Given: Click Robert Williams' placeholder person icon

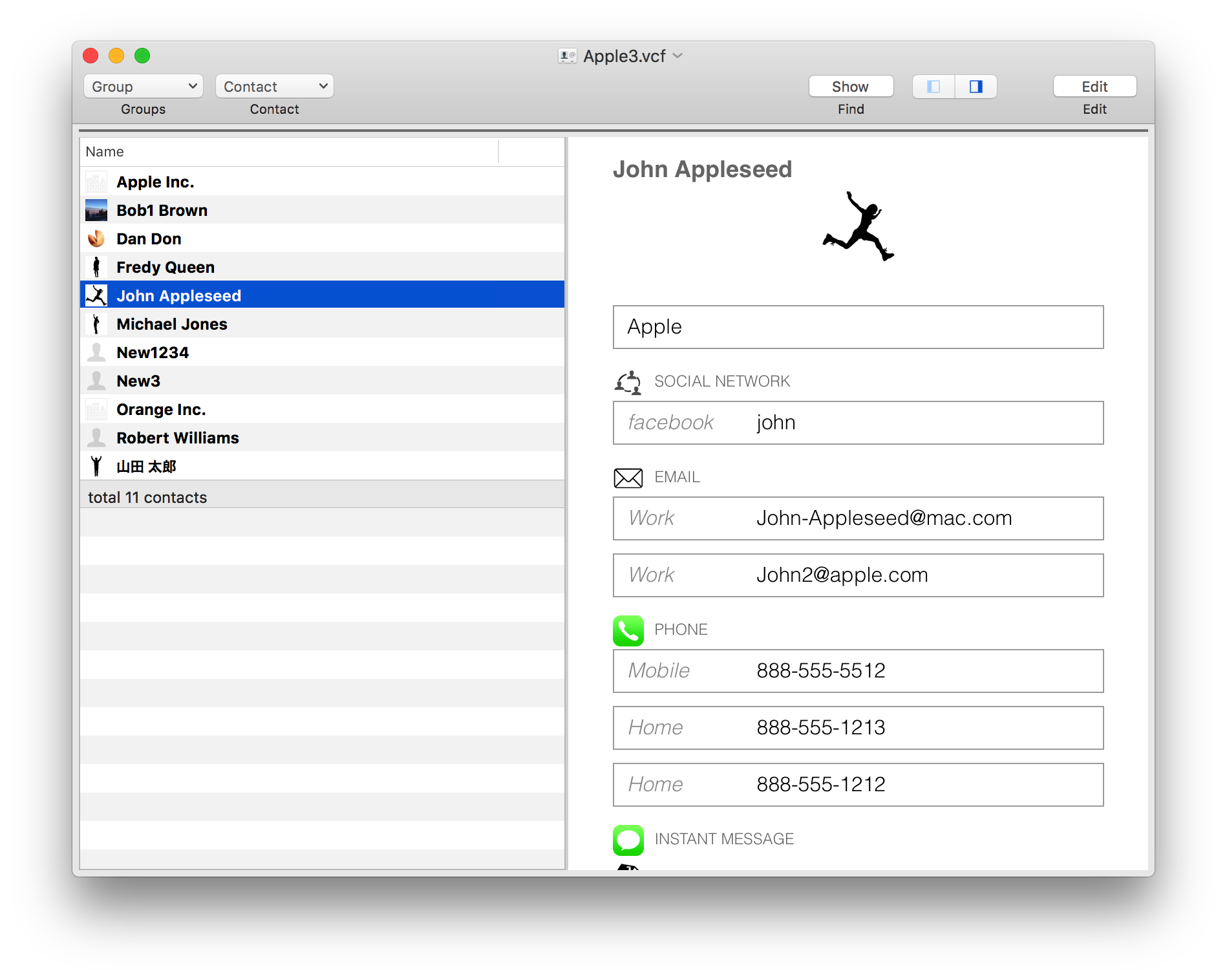Looking at the screenshot, I should click(x=96, y=438).
